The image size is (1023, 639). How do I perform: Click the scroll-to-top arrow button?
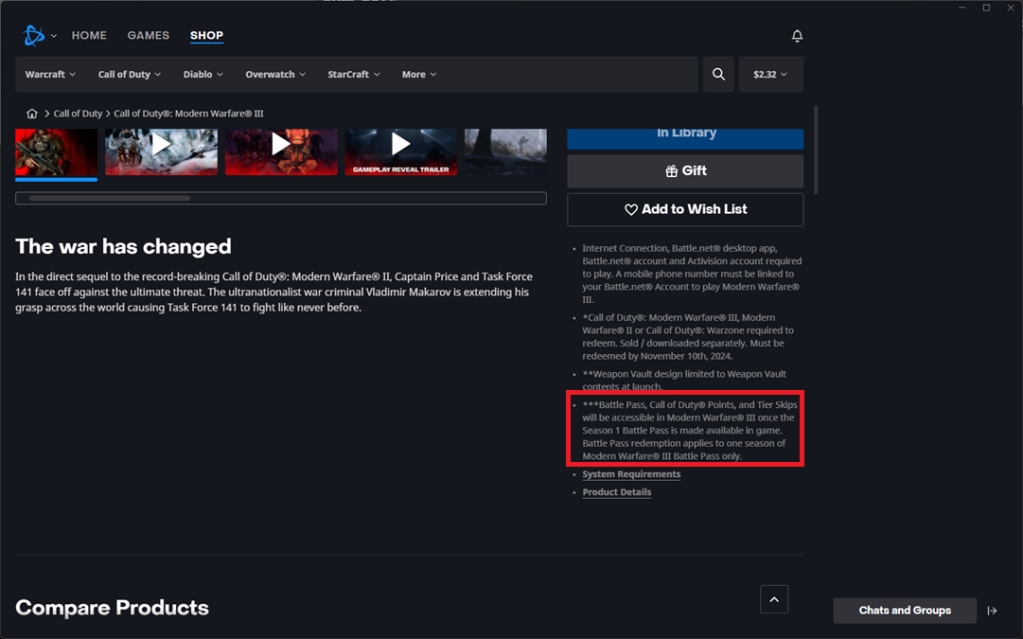(773, 599)
